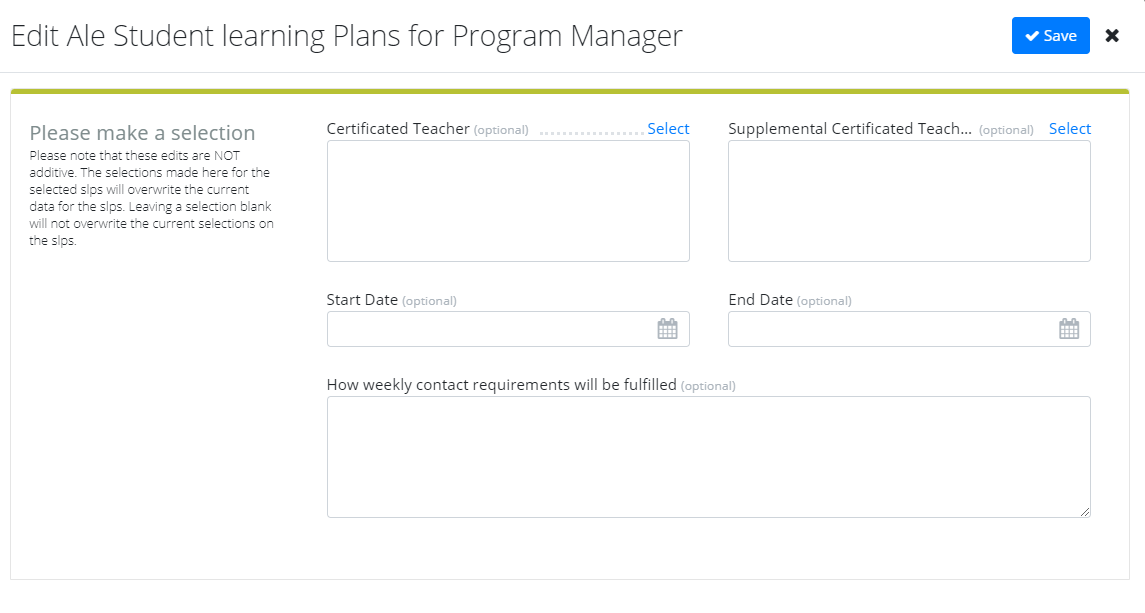Focus the Start Date input field

pyautogui.click(x=490, y=329)
